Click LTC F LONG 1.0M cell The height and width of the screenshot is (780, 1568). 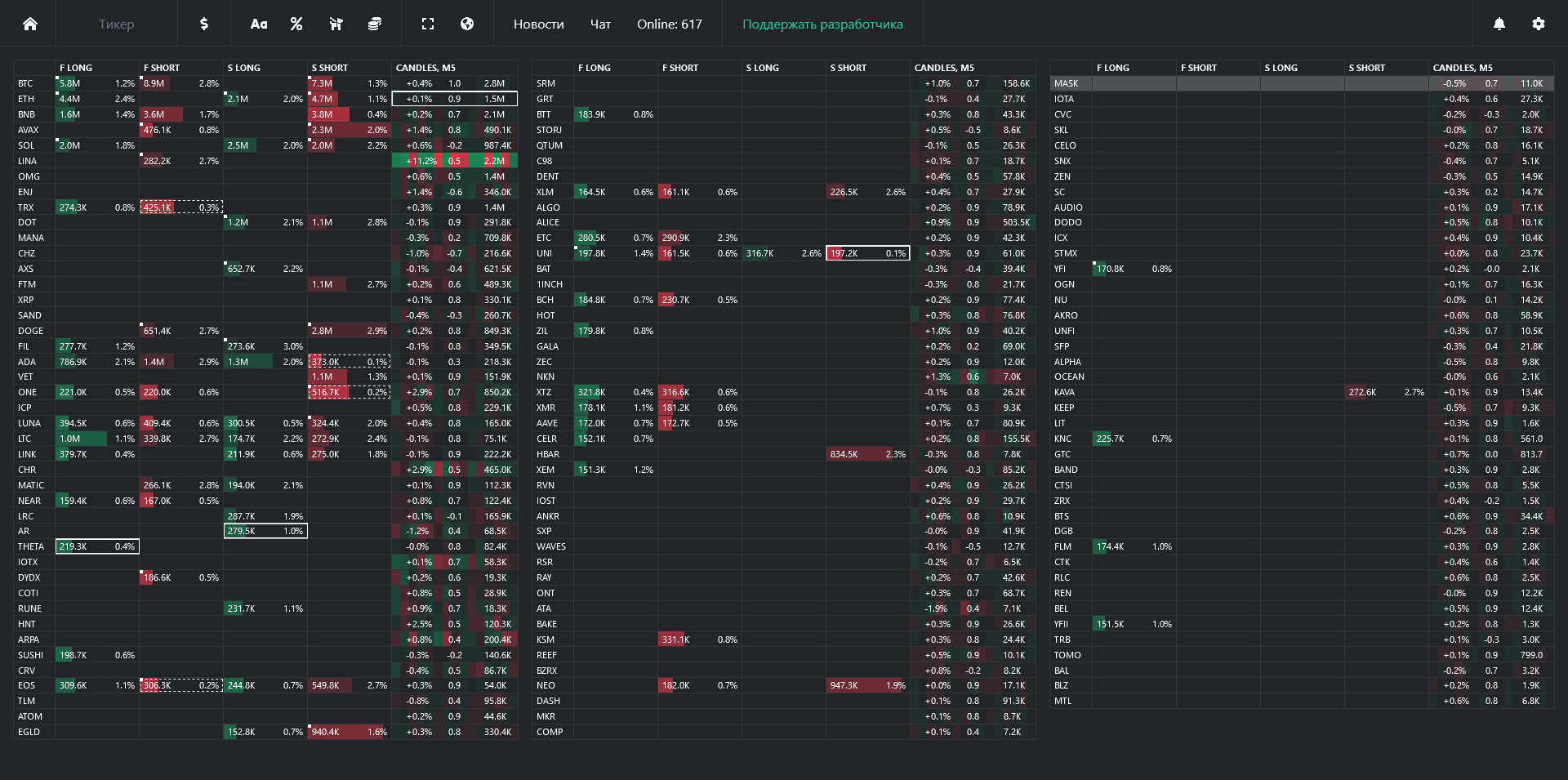click(x=97, y=439)
